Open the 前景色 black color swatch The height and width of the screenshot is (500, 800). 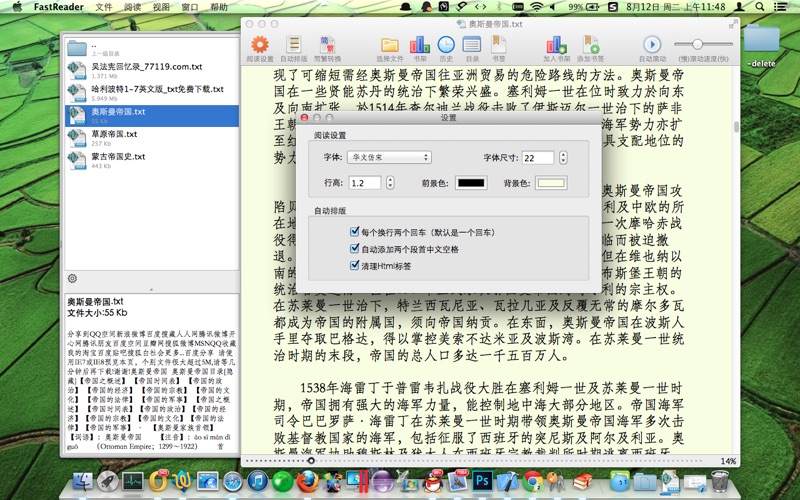pyautogui.click(x=471, y=183)
